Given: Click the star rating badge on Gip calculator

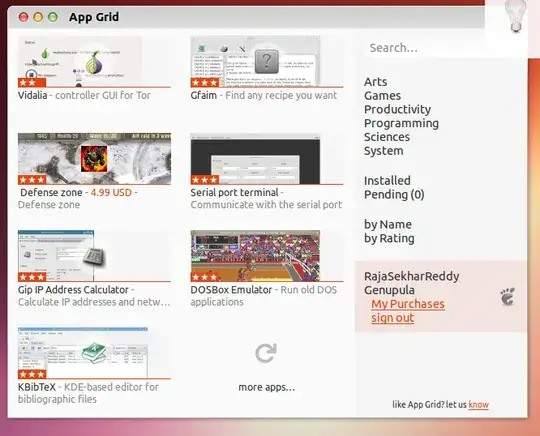Looking at the screenshot, I should pyautogui.click(x=32, y=277).
